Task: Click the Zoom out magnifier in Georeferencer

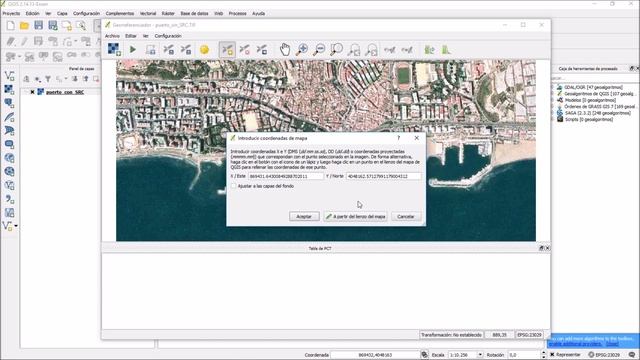Action: pos(319,49)
